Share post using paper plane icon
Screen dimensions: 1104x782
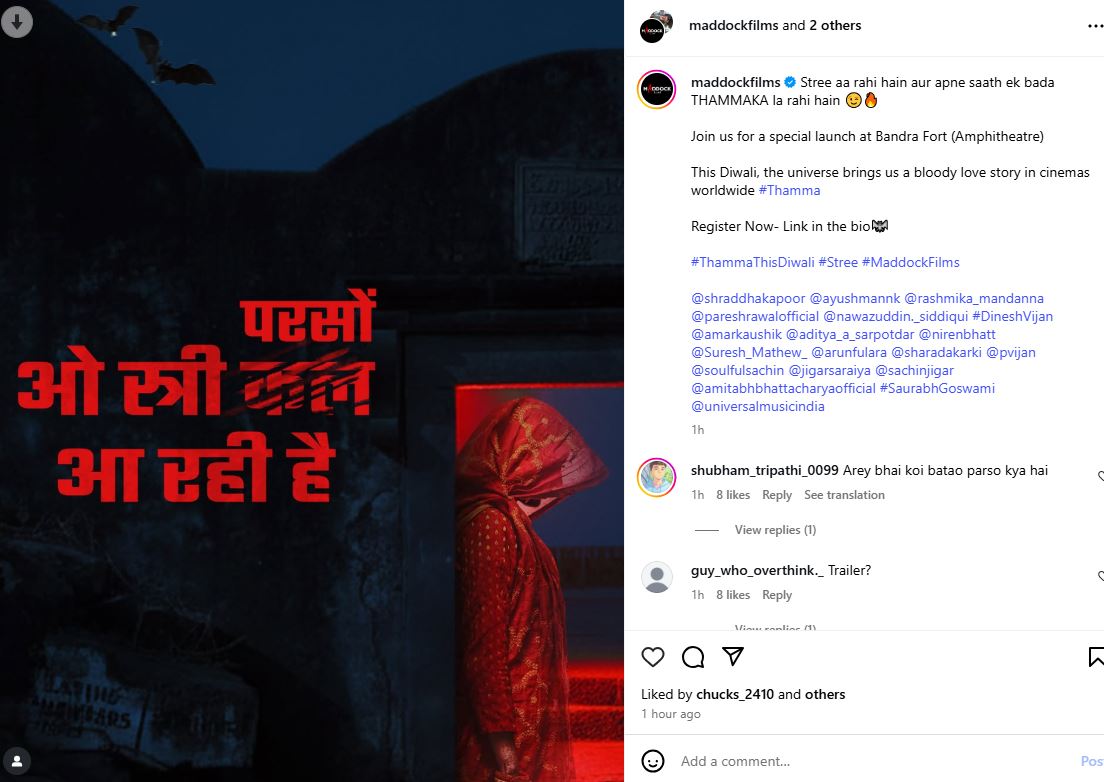point(733,656)
